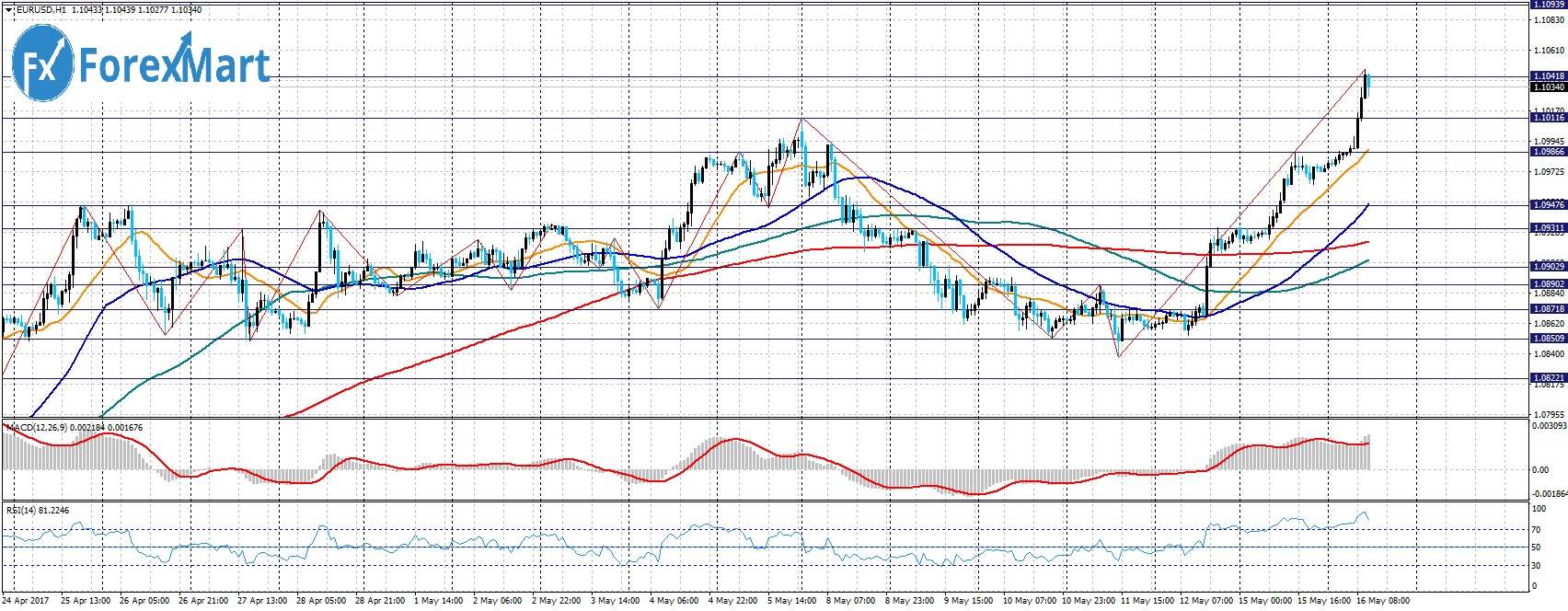
Task: Click the price scale value 1.07955
Action: [1550, 415]
